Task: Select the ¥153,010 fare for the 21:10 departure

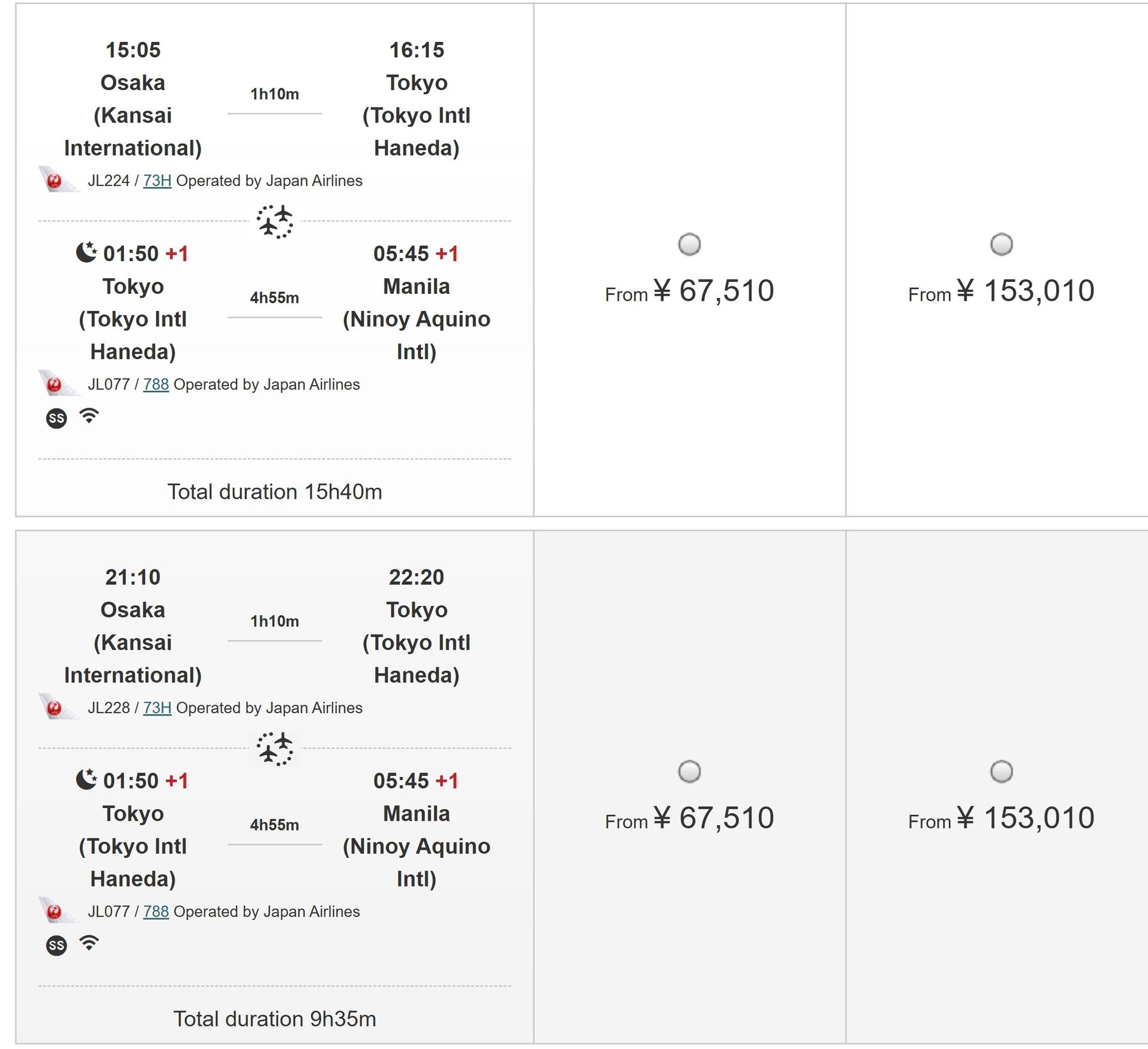Action: [999, 774]
